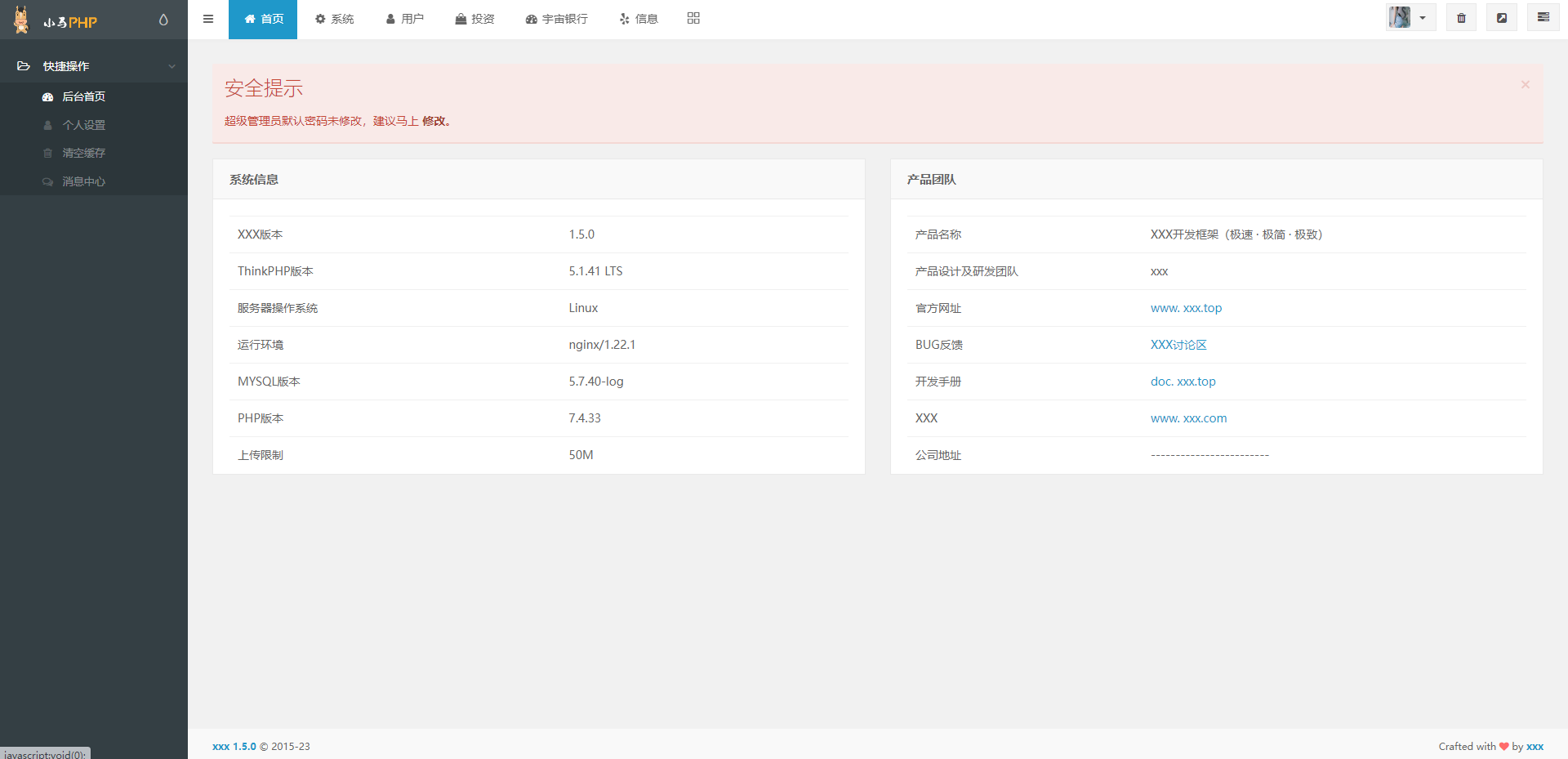This screenshot has width=1568, height=759.
Task: Open 后台首页 in the sidebar
Action: click(x=83, y=96)
